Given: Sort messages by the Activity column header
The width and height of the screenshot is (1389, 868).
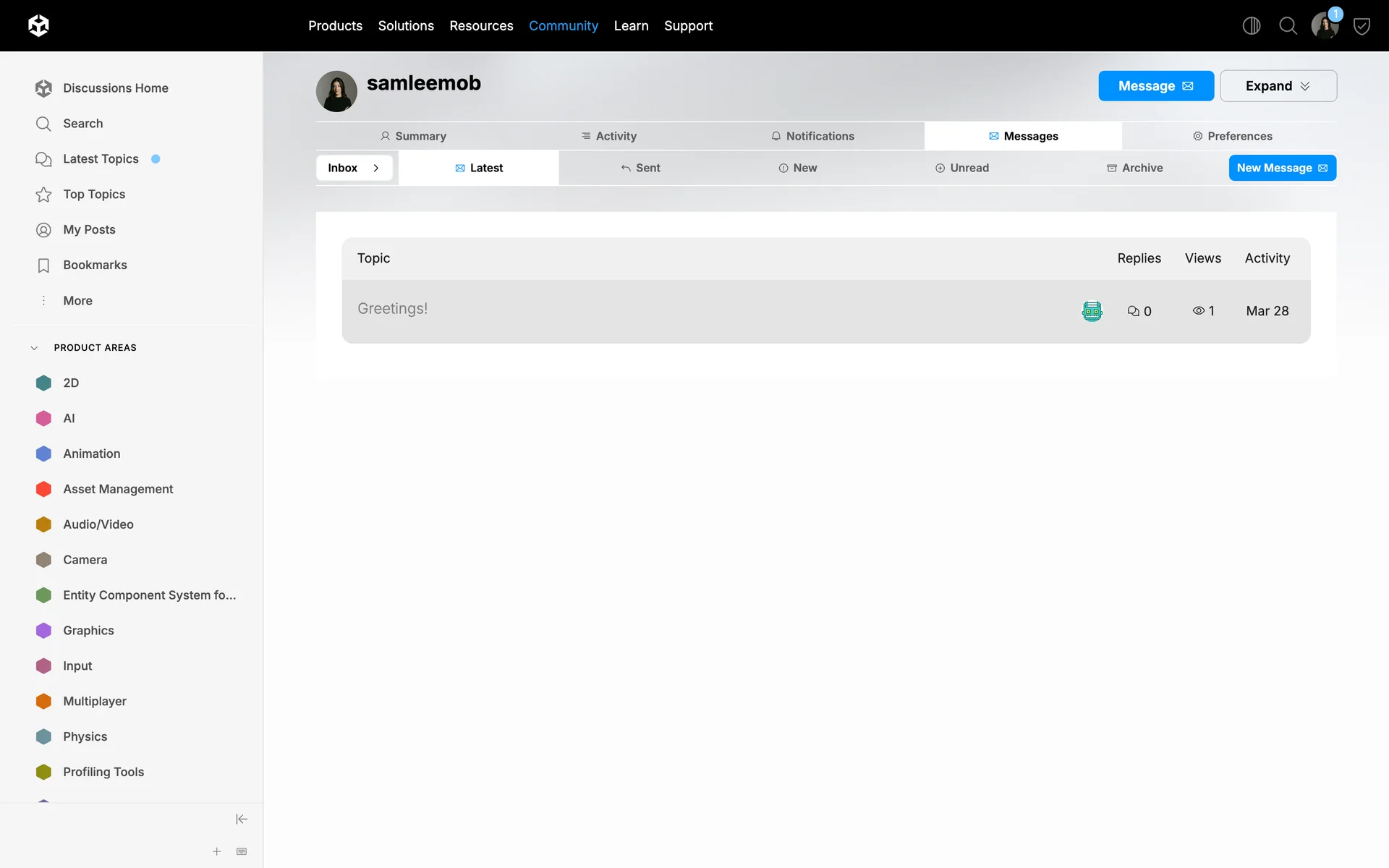Looking at the screenshot, I should click(x=1267, y=258).
